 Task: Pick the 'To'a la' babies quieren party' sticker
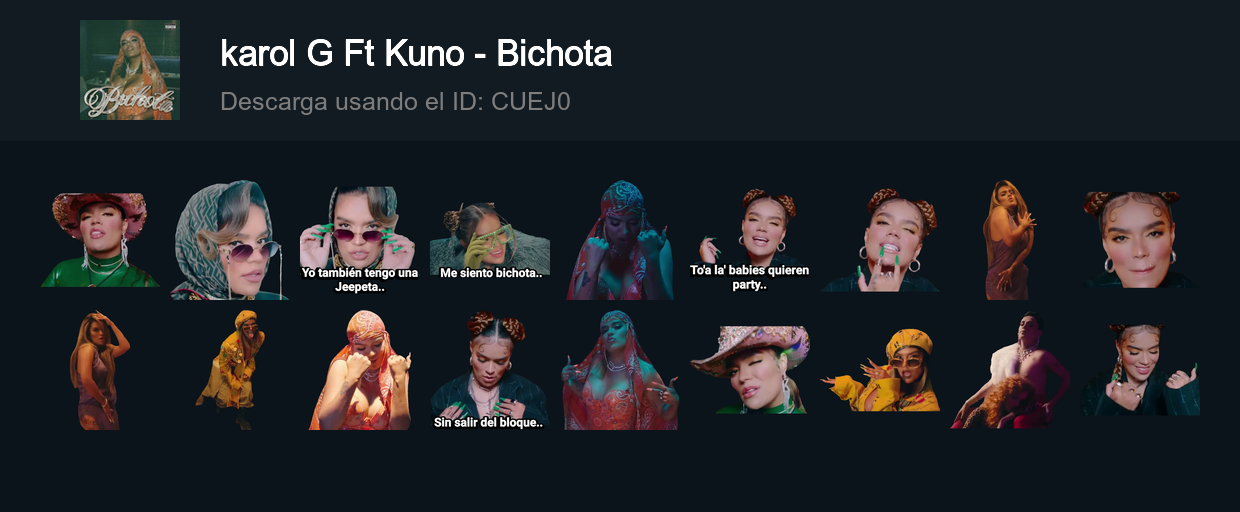click(x=750, y=240)
